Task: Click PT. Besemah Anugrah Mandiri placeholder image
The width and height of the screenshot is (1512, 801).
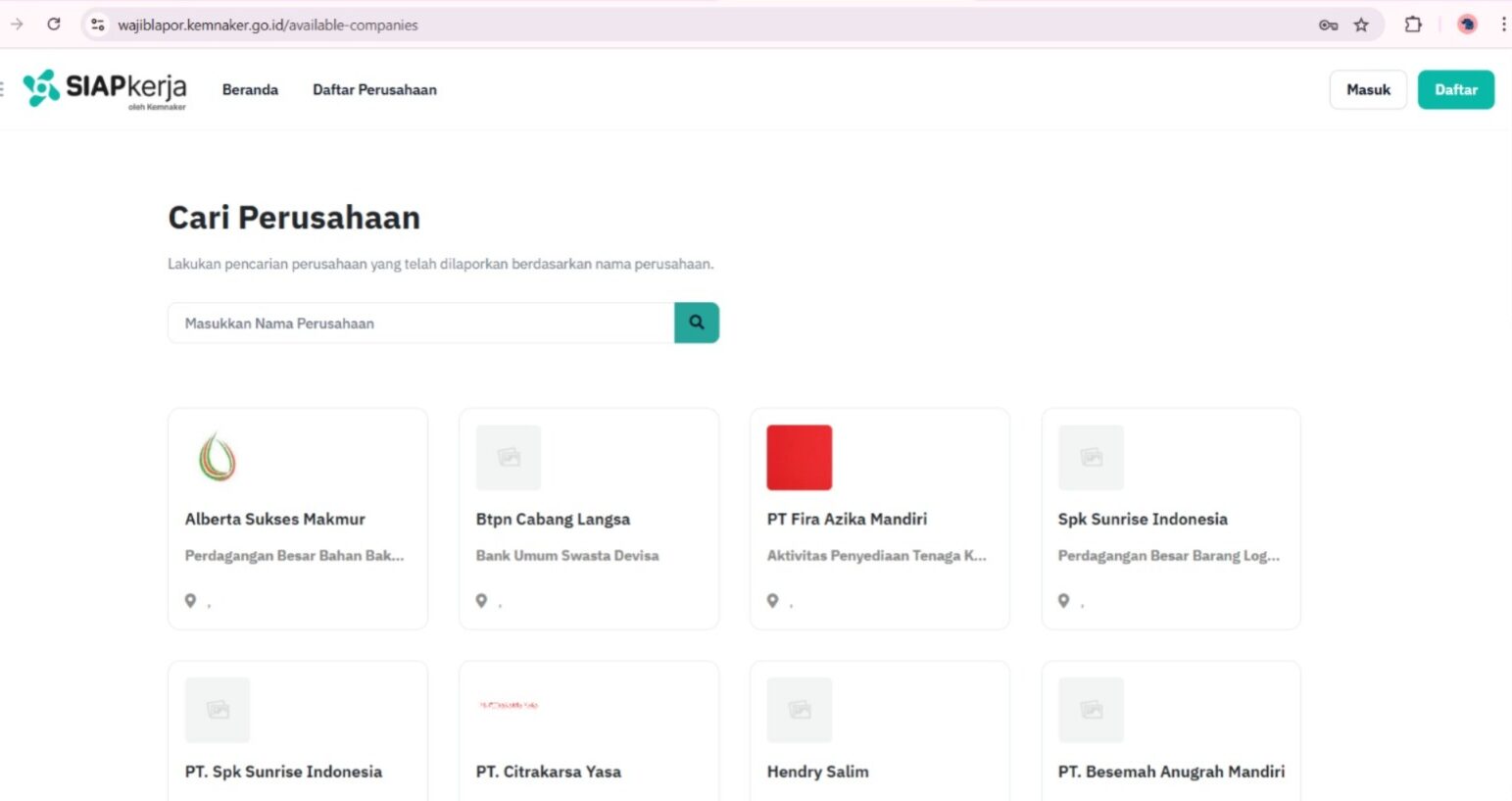Action: [1091, 710]
